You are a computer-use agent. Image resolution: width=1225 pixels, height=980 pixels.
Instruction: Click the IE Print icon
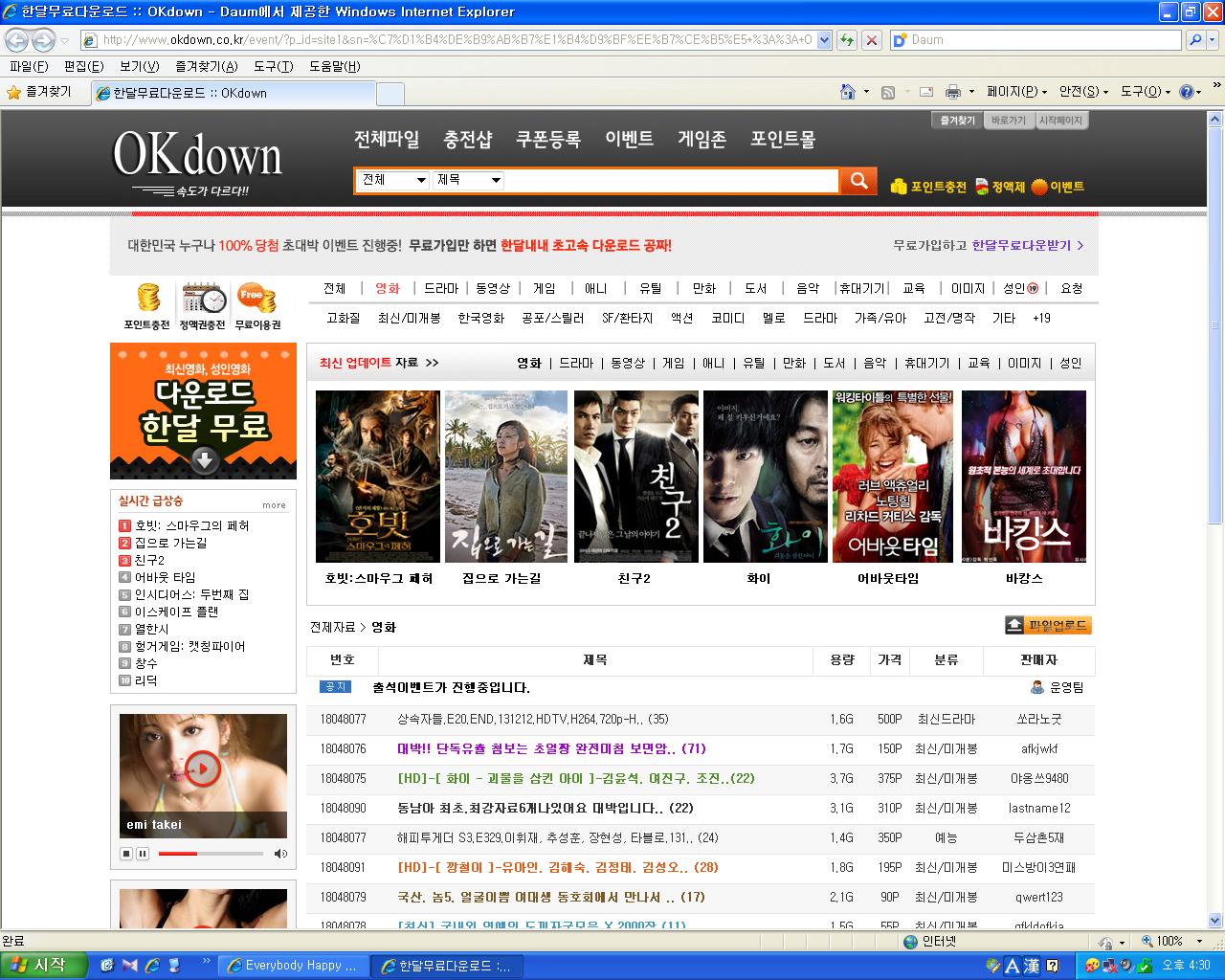[953, 92]
